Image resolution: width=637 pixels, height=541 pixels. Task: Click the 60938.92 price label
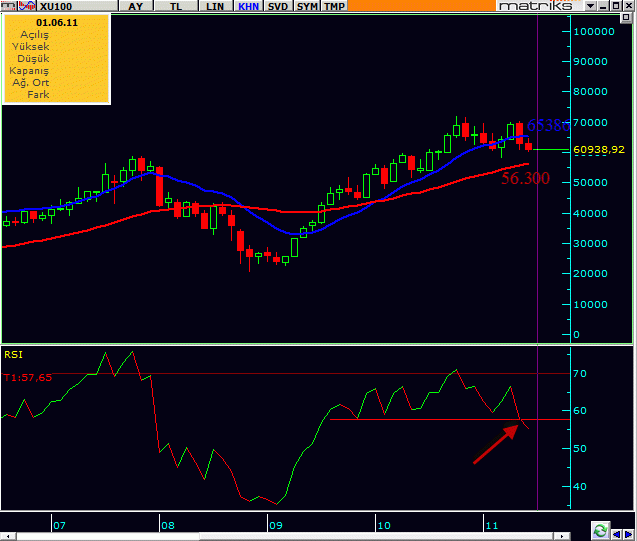[599, 150]
